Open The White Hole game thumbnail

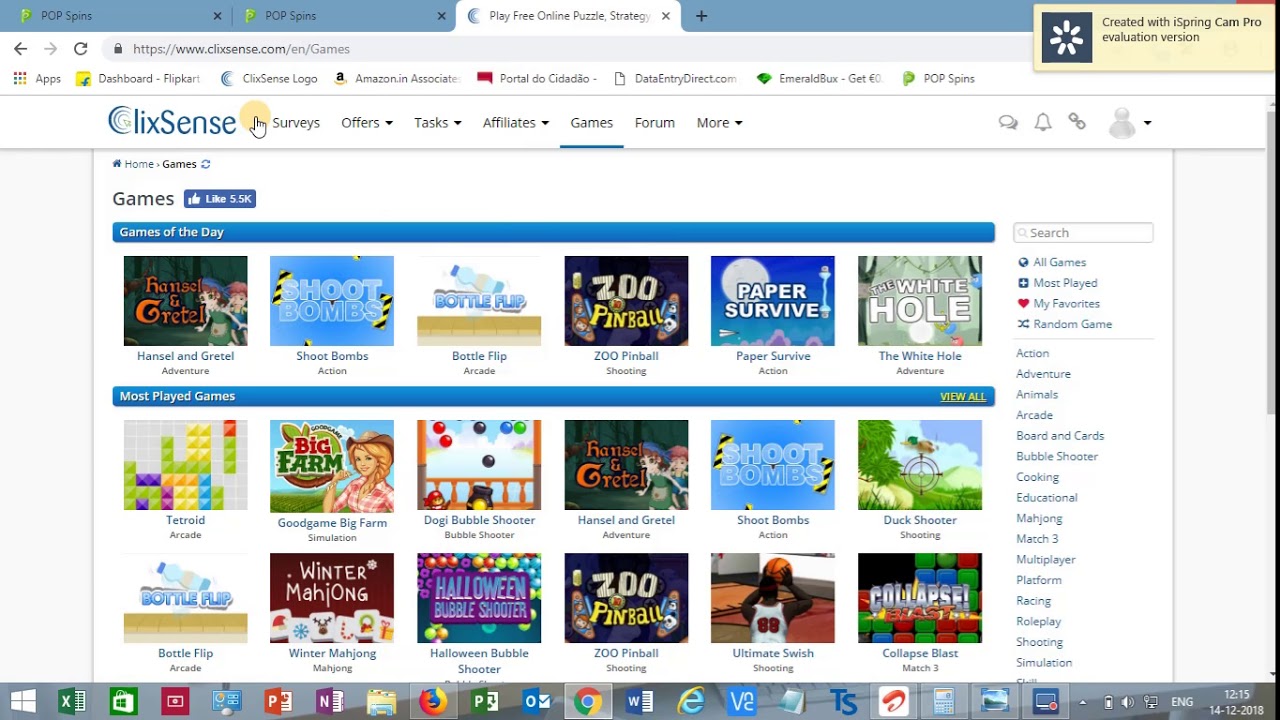(x=920, y=301)
